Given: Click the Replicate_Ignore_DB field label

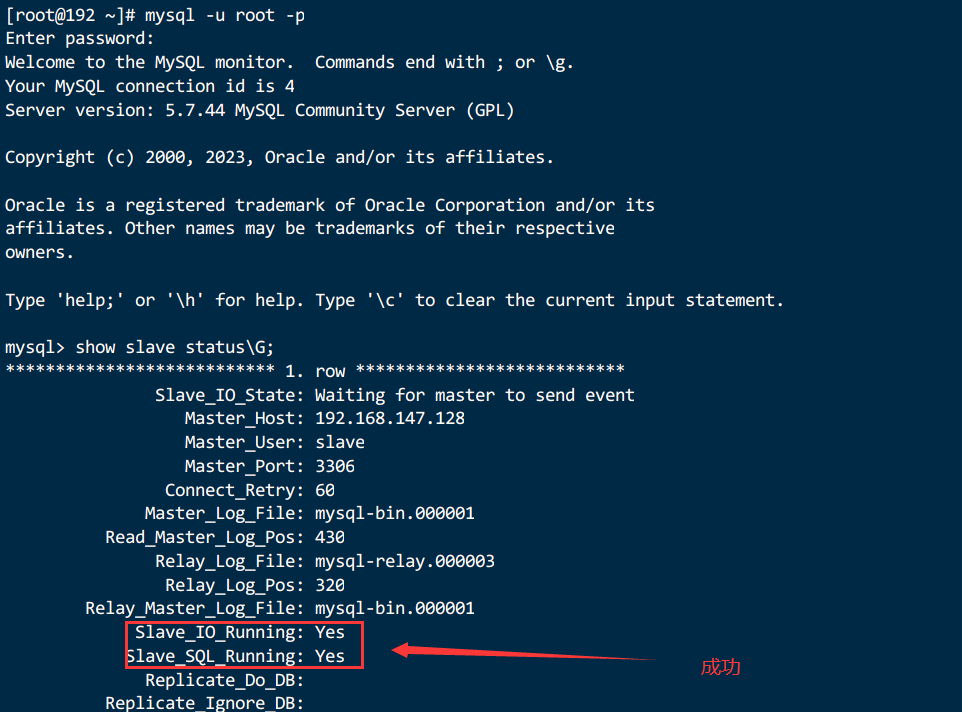Looking at the screenshot, I should [x=205, y=703].
